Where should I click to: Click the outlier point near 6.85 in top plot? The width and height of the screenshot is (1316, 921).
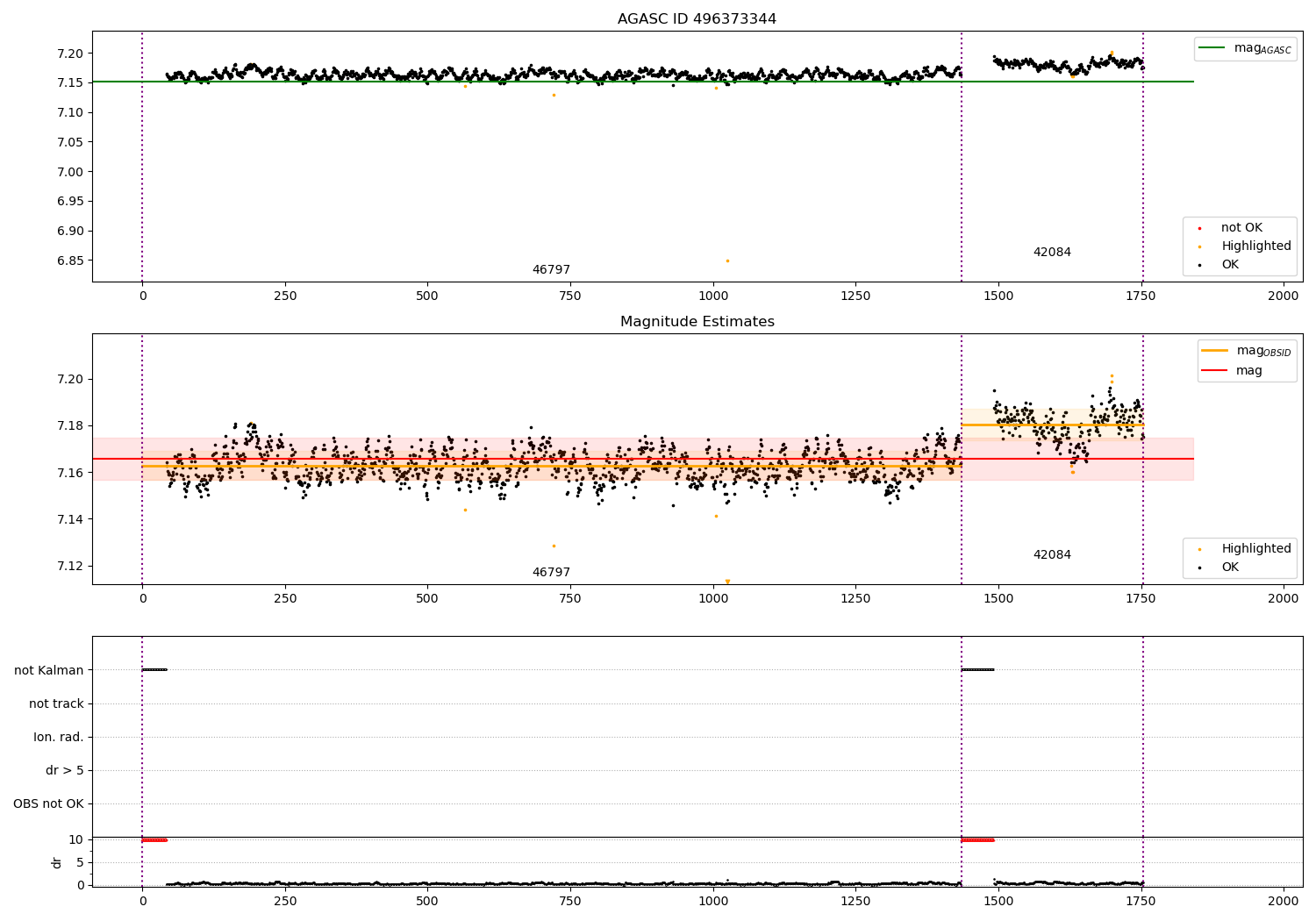tap(727, 261)
